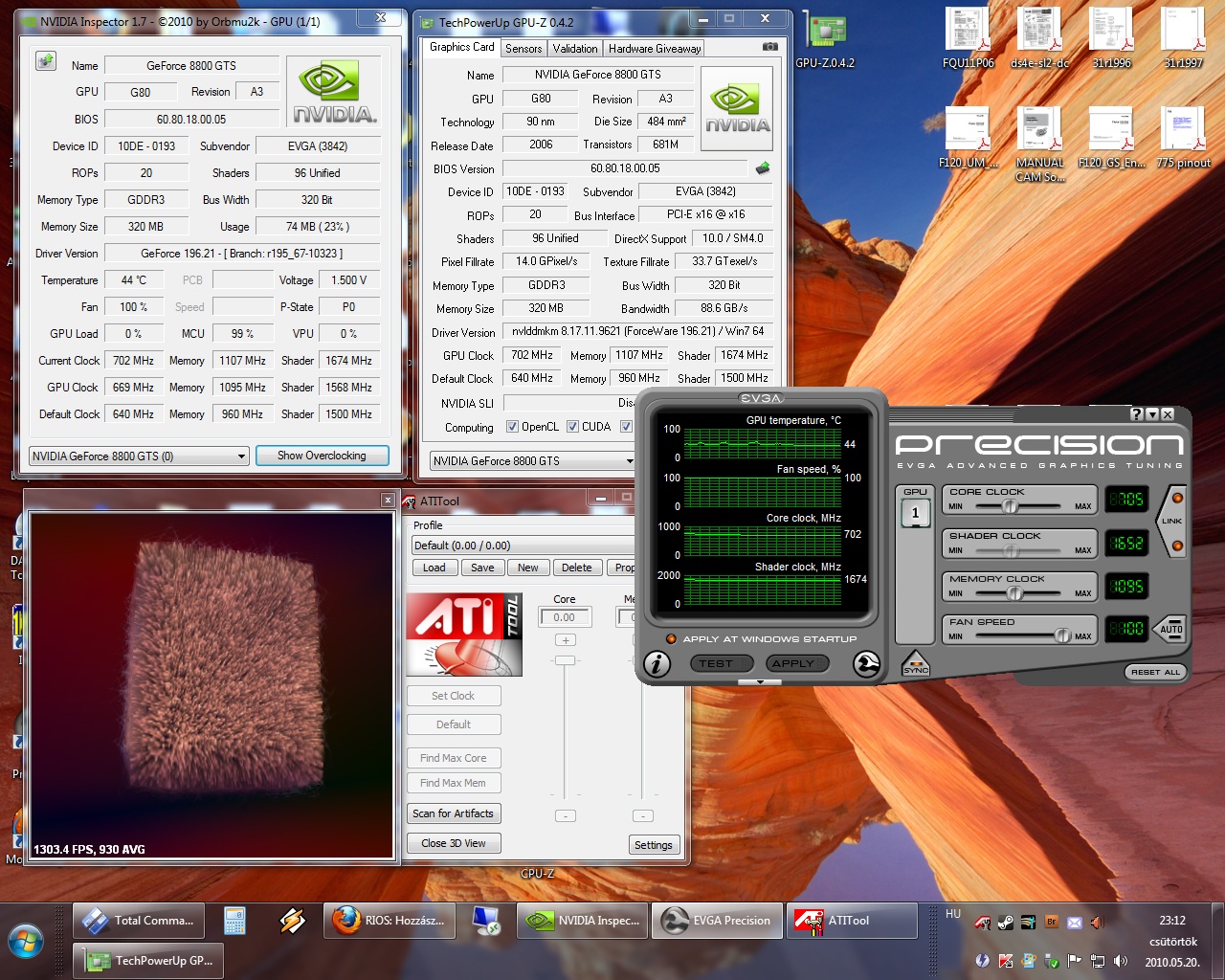Toggle the CUDA checkbox in GPU-Z

572,427
